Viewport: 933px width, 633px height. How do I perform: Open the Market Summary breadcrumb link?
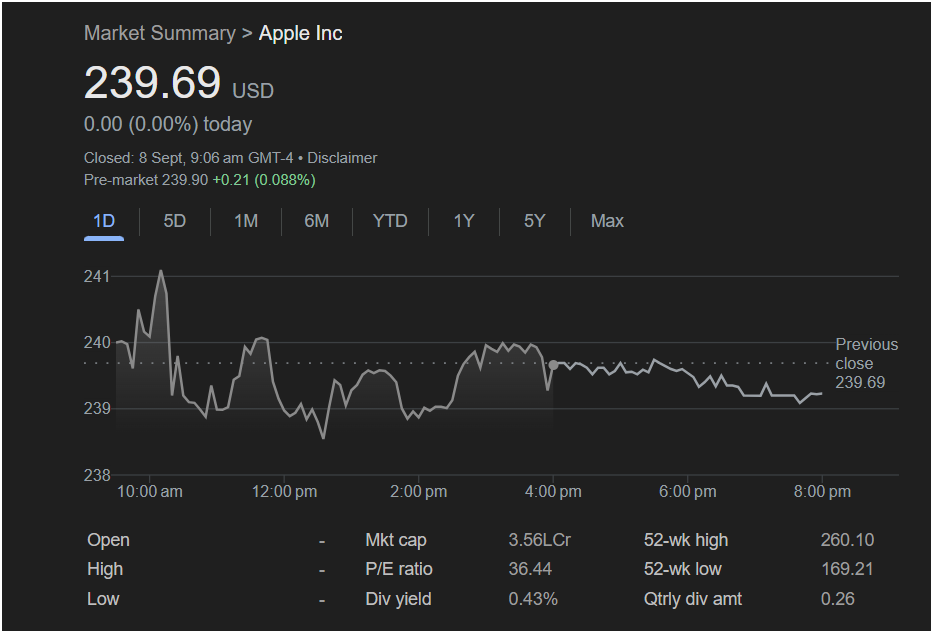click(159, 33)
